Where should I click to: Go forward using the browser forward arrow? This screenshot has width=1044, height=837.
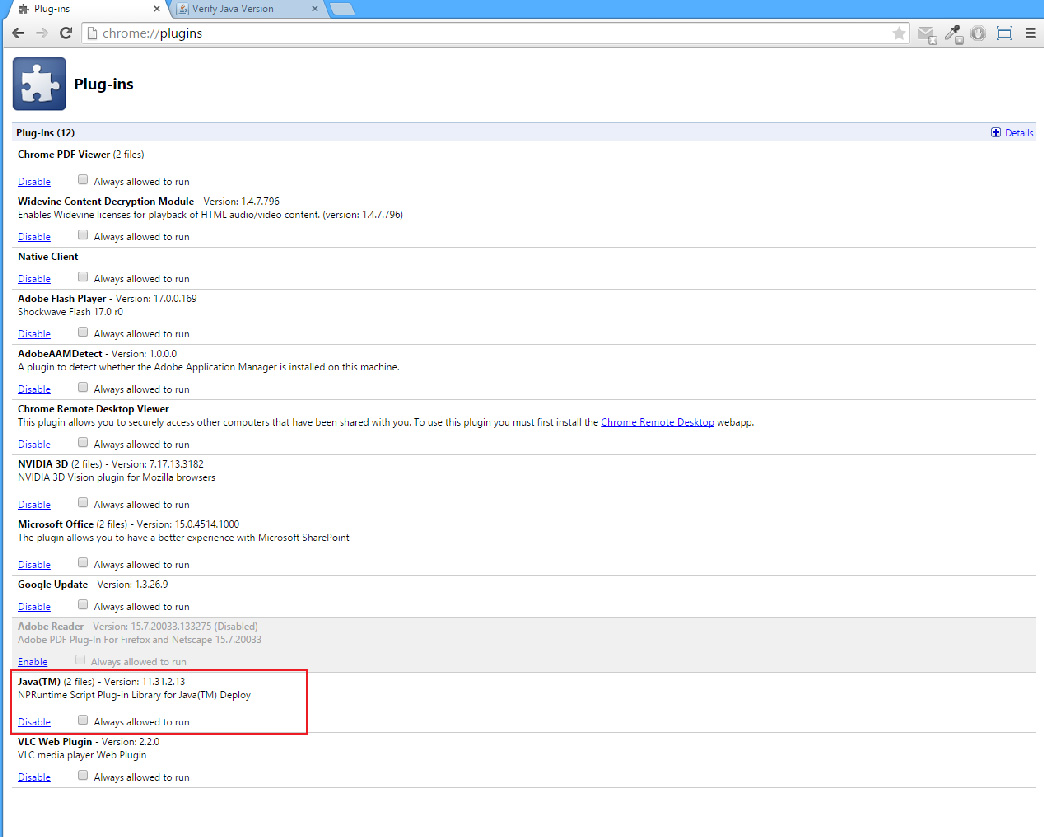tap(42, 33)
